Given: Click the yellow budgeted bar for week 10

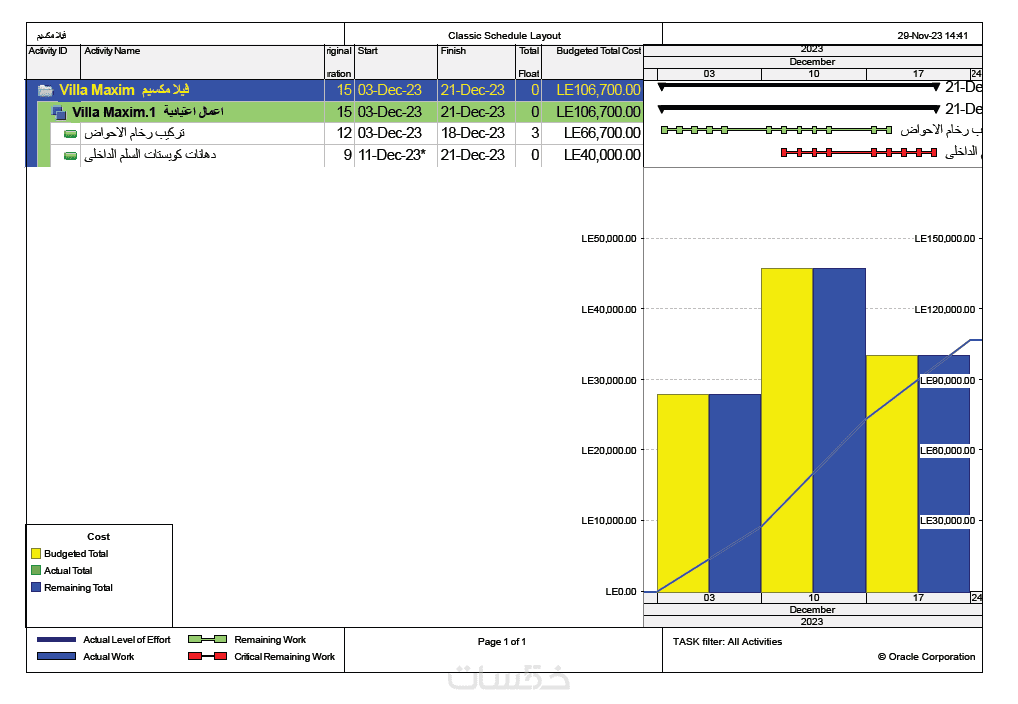Looking at the screenshot, I should pos(787,430).
